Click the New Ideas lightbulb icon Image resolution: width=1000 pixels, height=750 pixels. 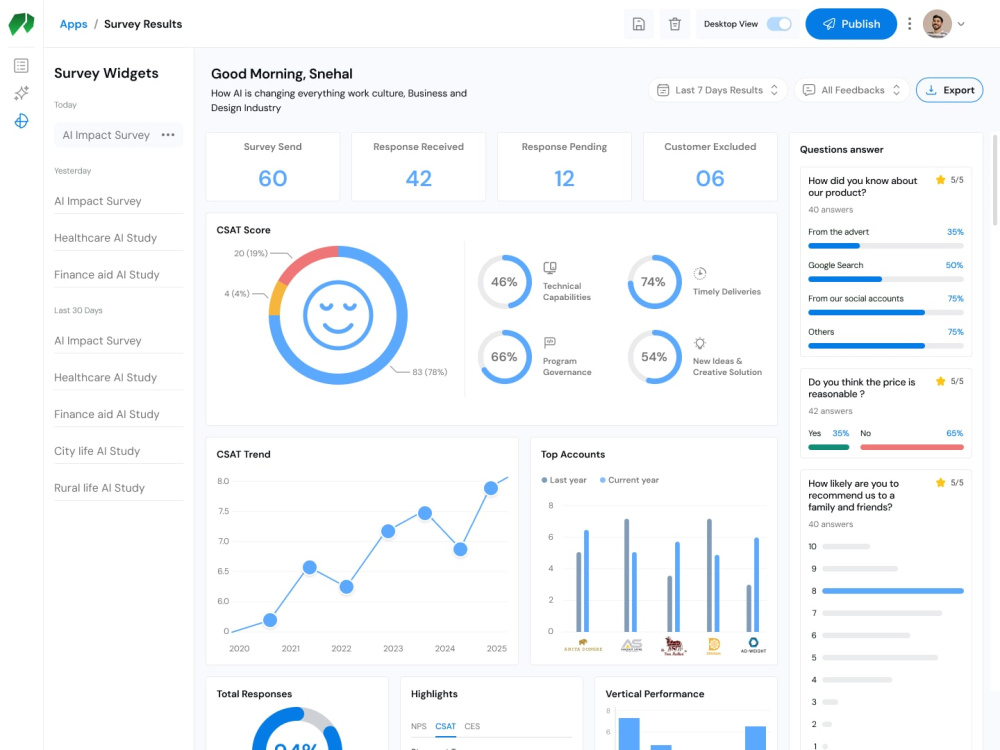pos(700,343)
